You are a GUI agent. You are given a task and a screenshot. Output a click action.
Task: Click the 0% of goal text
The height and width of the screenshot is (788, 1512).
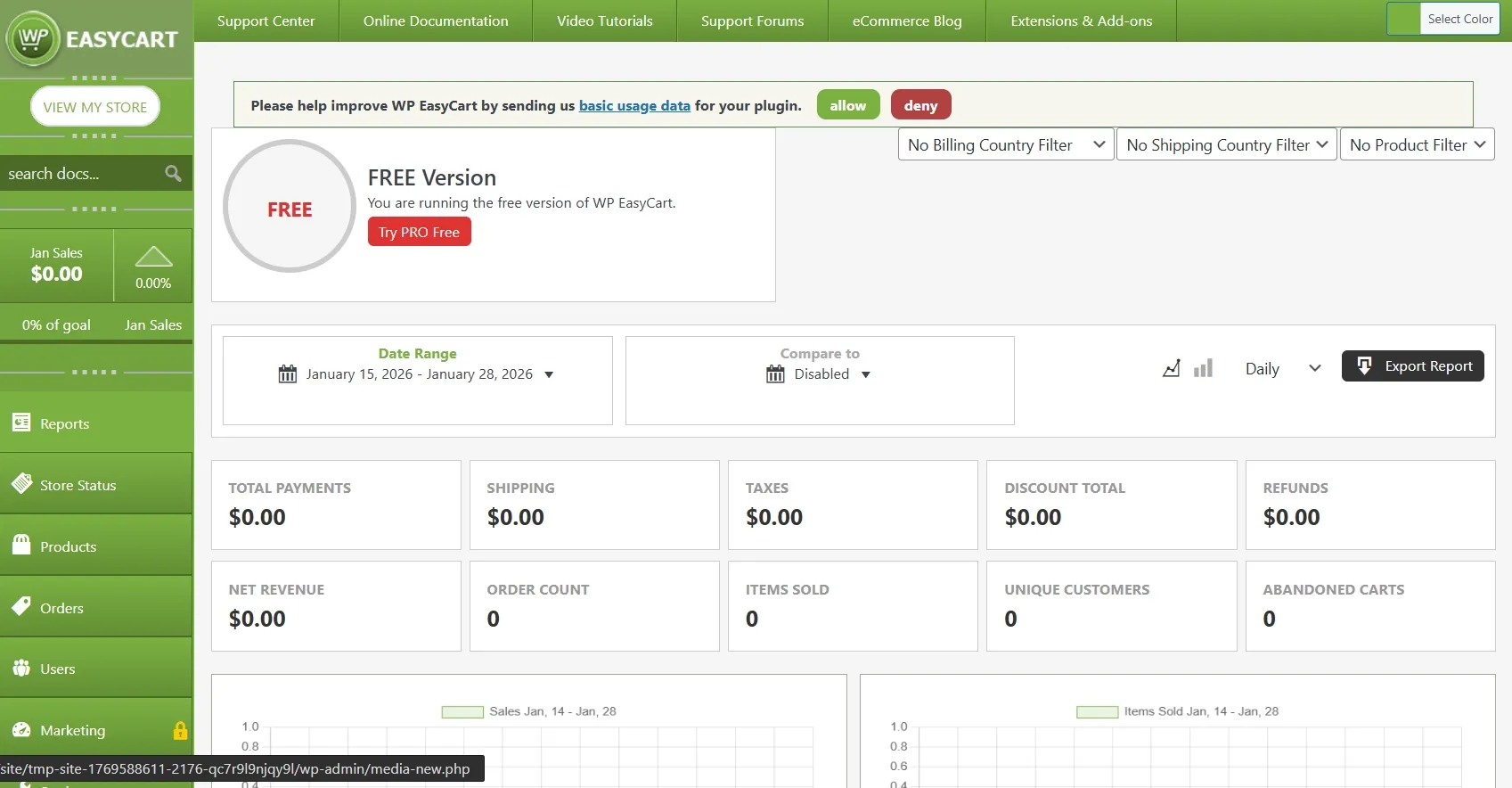[x=56, y=324]
